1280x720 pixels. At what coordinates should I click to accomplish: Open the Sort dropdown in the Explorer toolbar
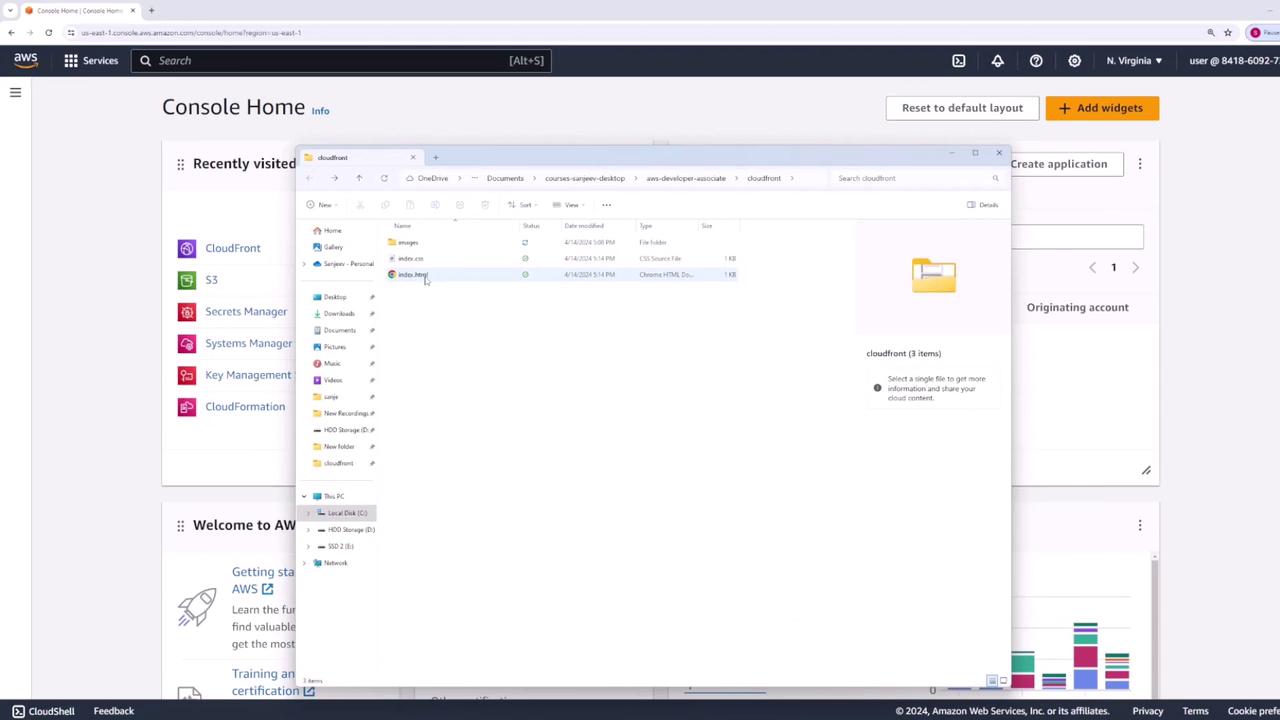(x=520, y=205)
